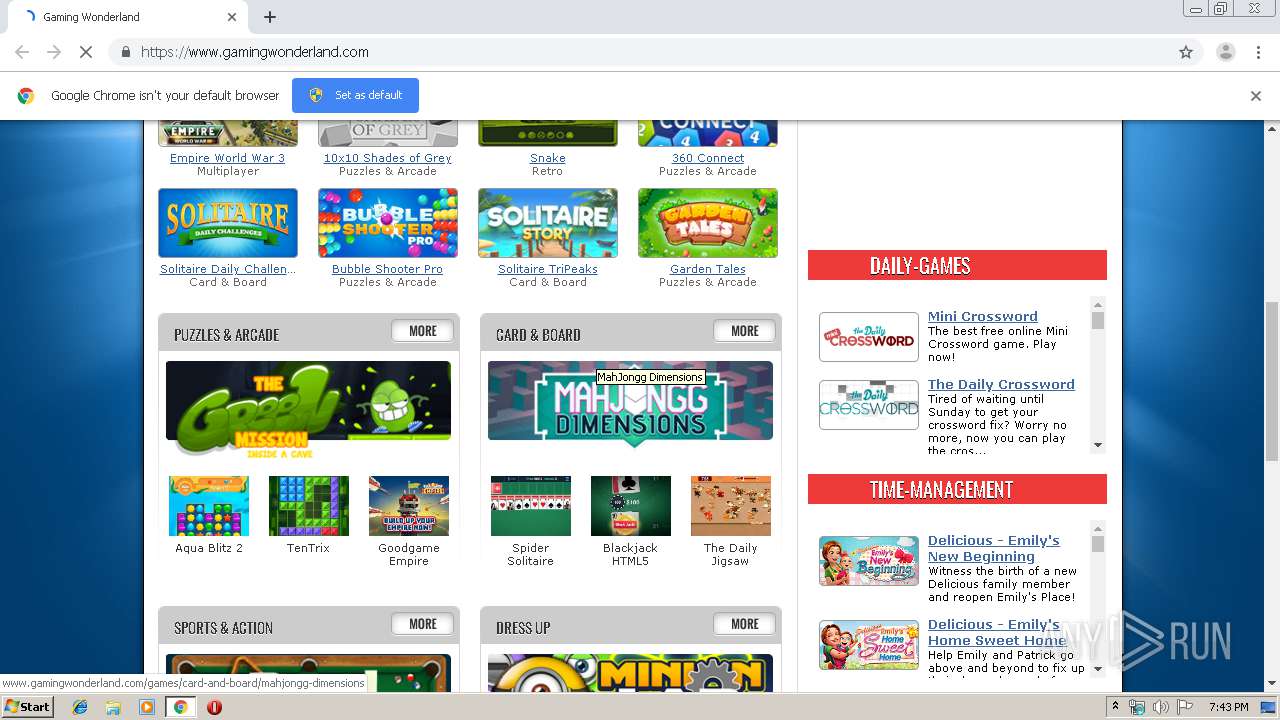Click the DAILY-GAMES header

957,265
